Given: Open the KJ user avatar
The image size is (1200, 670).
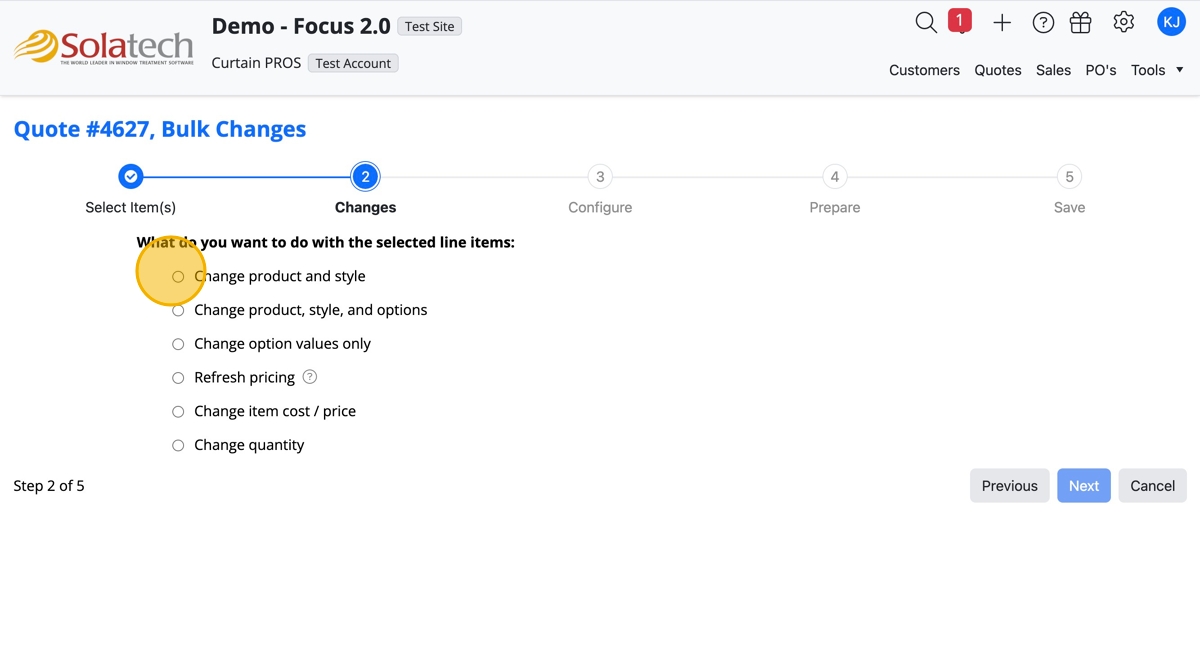Looking at the screenshot, I should point(1171,22).
